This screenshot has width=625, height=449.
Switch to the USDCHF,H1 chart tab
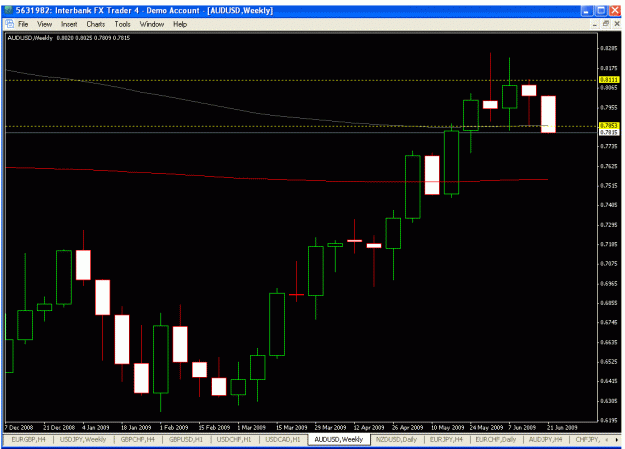[234, 439]
